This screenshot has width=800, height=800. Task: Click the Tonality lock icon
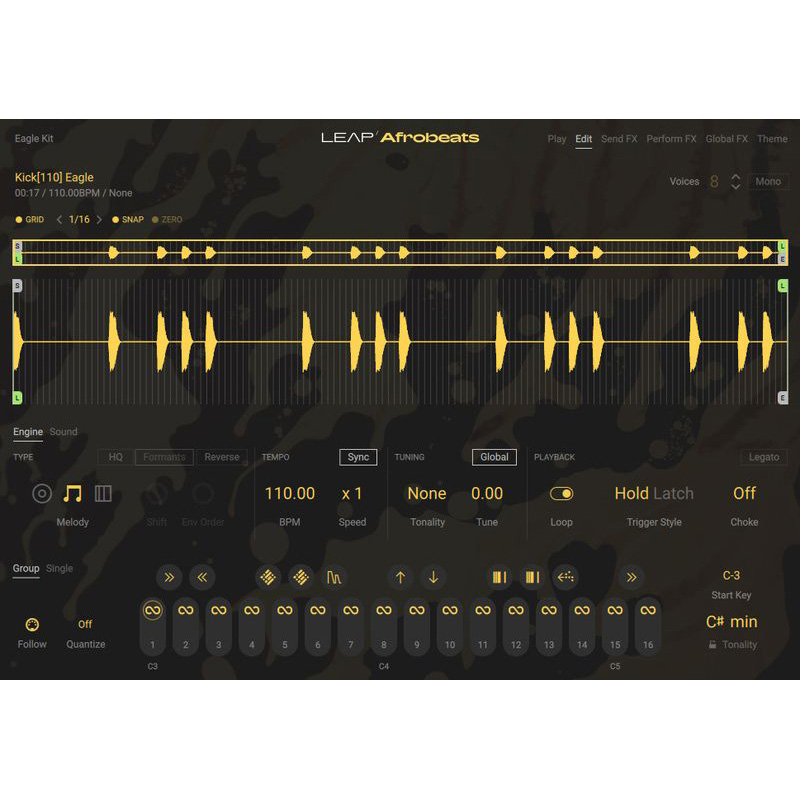712,645
